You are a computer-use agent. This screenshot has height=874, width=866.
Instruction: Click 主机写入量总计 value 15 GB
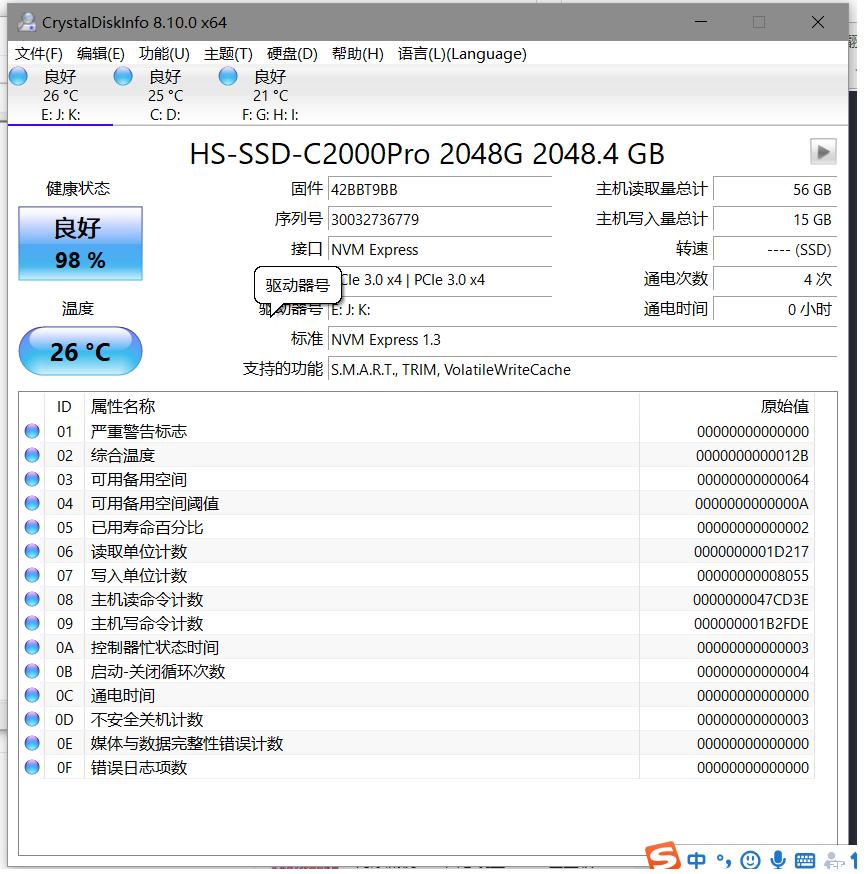click(775, 220)
